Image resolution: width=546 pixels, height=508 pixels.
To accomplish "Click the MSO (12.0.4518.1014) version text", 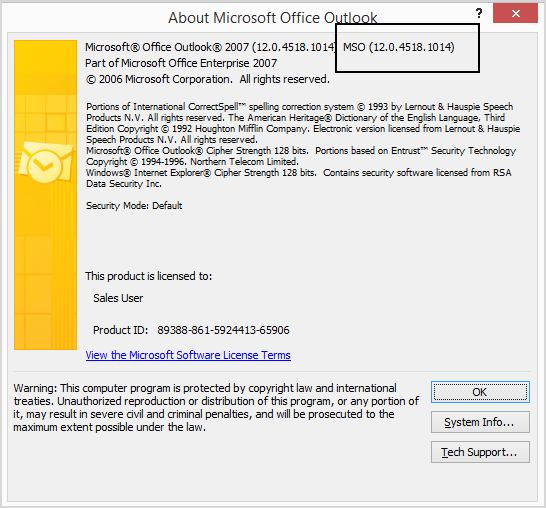I will [399, 47].
